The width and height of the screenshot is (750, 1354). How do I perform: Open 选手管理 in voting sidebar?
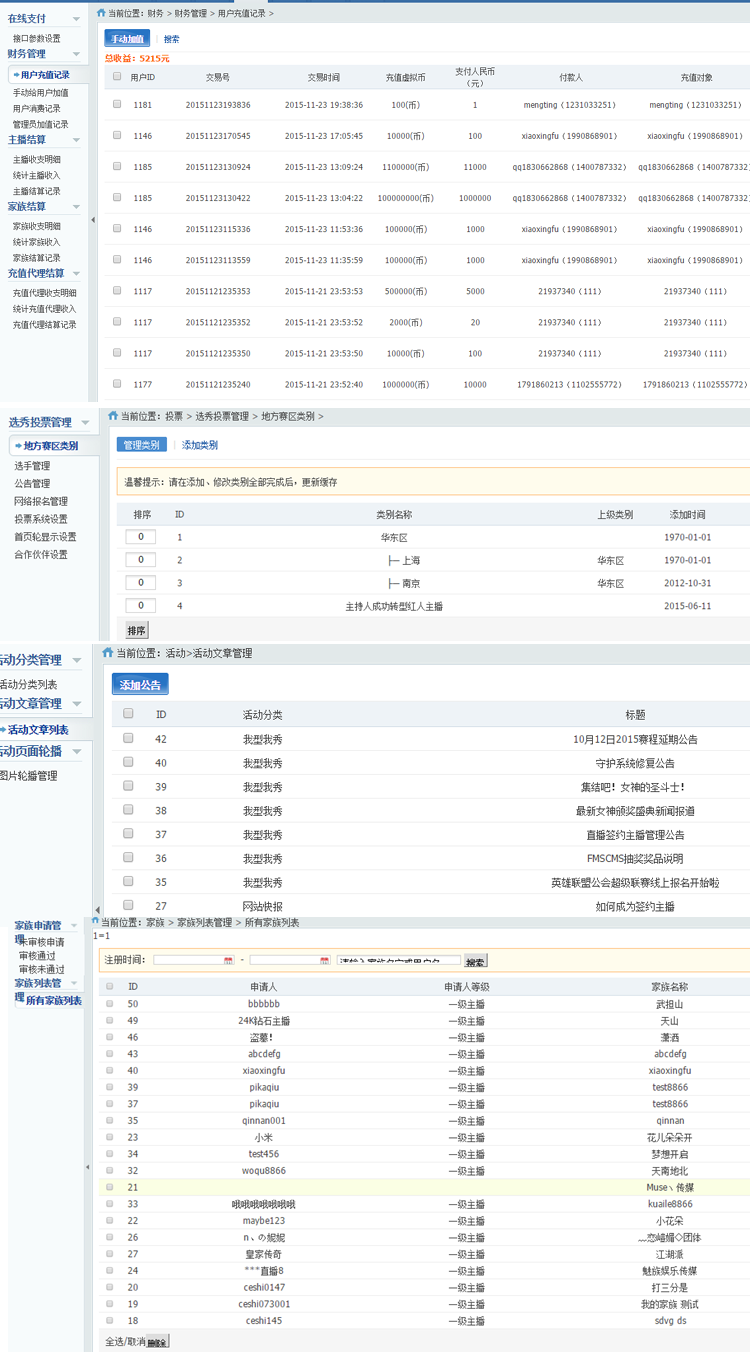[x=32, y=466]
